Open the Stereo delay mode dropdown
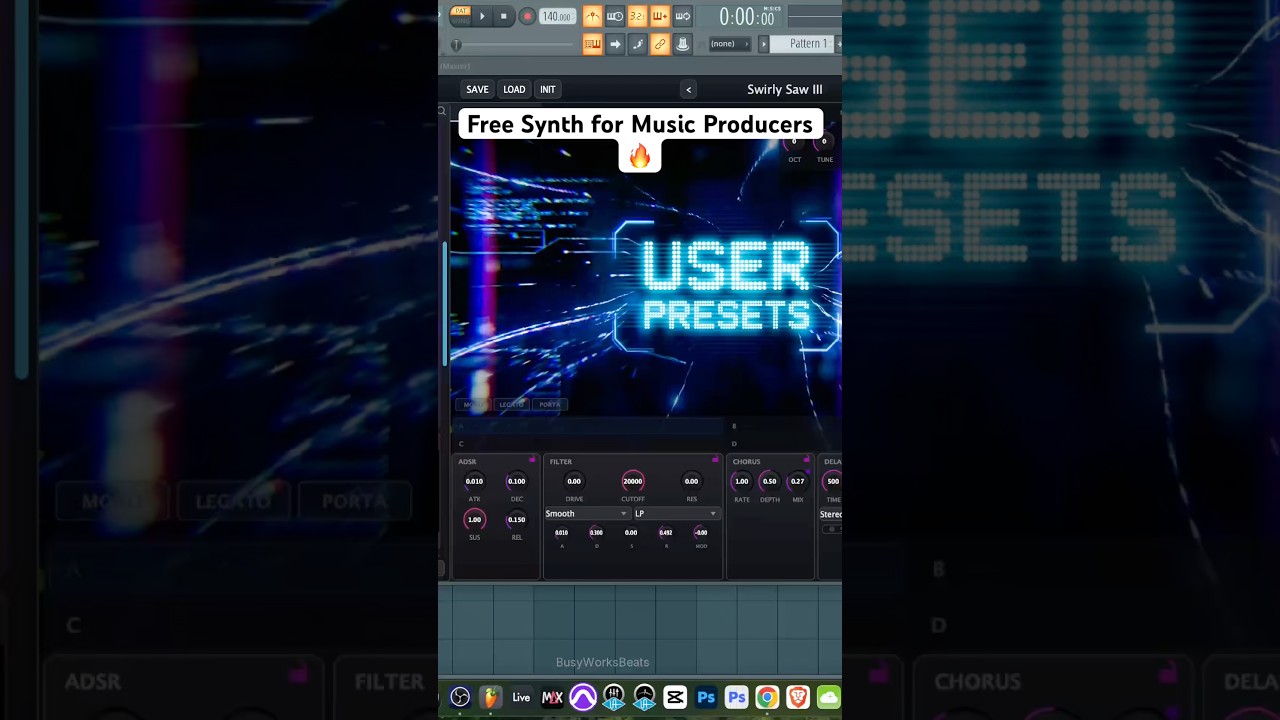The image size is (1280, 720). pyautogui.click(x=831, y=514)
